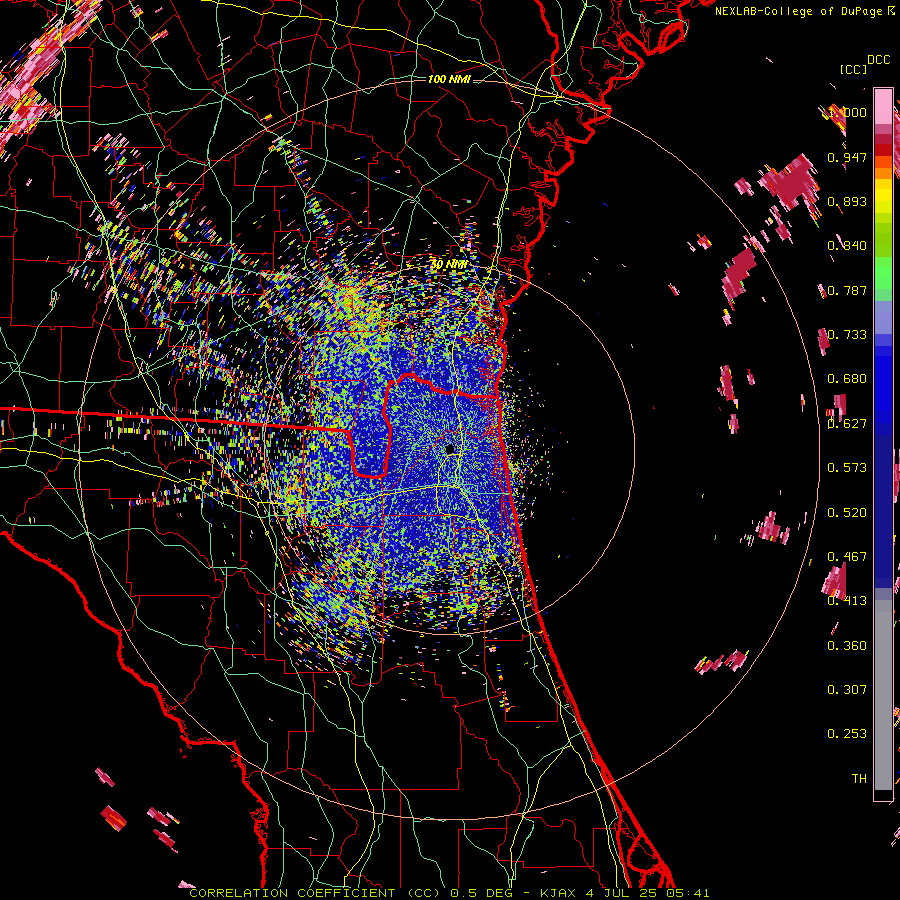Screen dimensions: 900x900
Task: Click the [CC] units label
Action: [x=854, y=69]
